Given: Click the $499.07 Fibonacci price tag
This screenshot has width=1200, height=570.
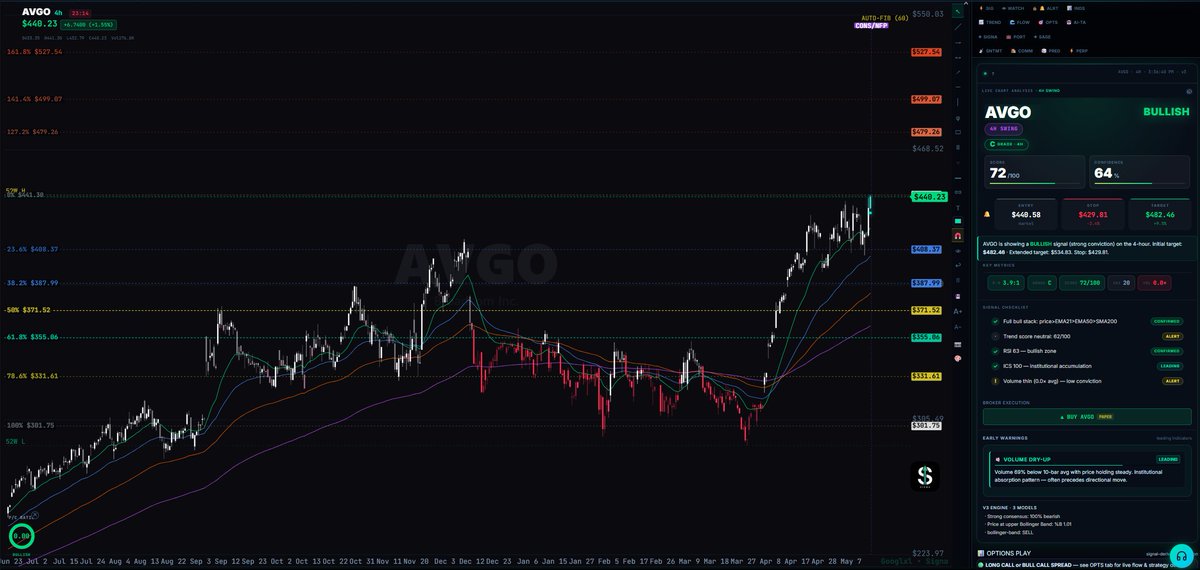Looking at the screenshot, I should pyautogui.click(x=927, y=99).
